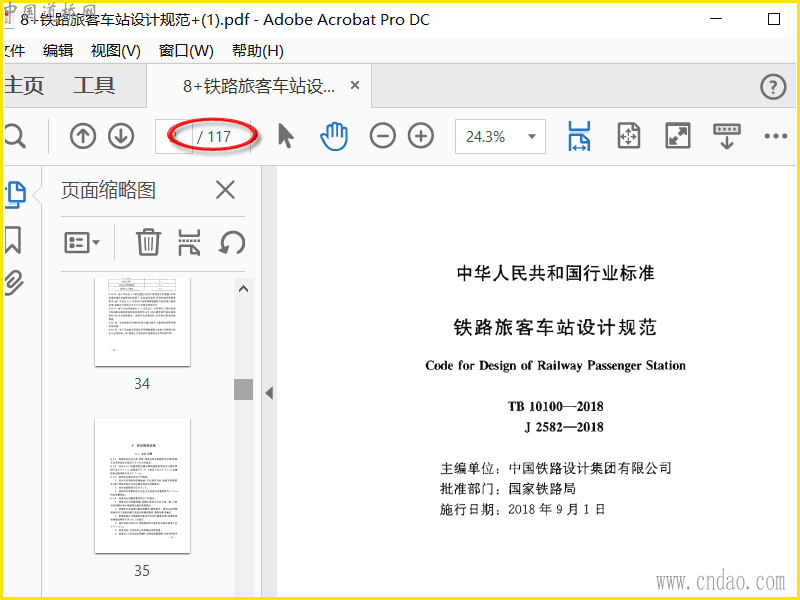Click the text TB 10100—2018
Image resolution: width=800 pixels, height=600 pixels.
[x=556, y=407]
